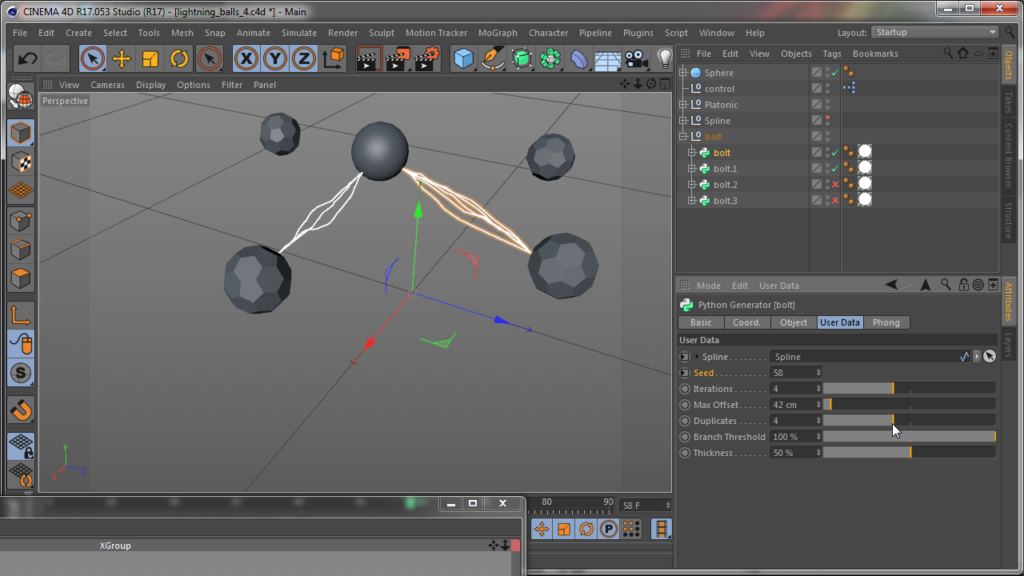Switch to Model mode in left toolbar
The height and width of the screenshot is (576, 1024).
21,133
